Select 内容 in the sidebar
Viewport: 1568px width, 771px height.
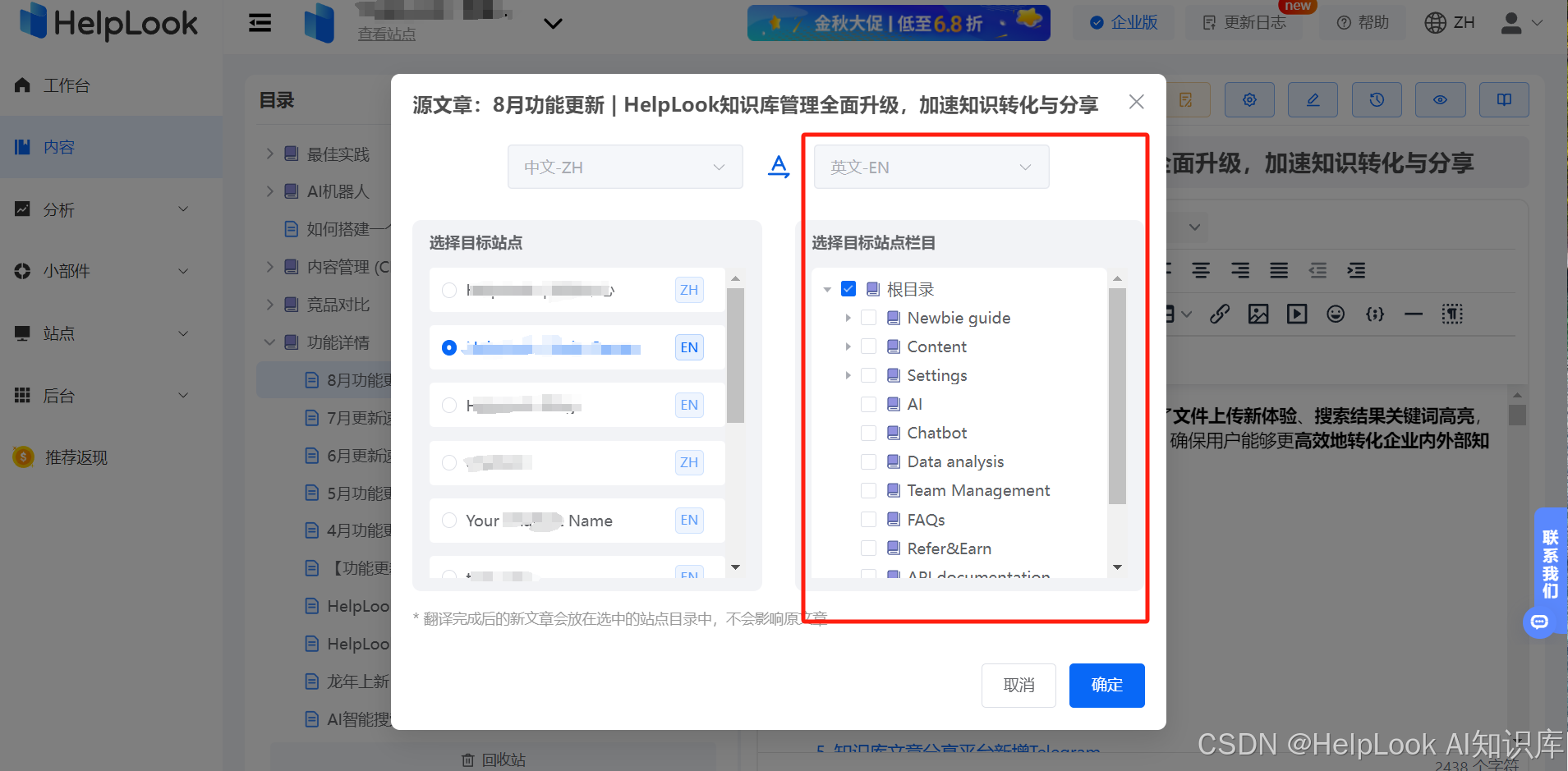pos(111,147)
